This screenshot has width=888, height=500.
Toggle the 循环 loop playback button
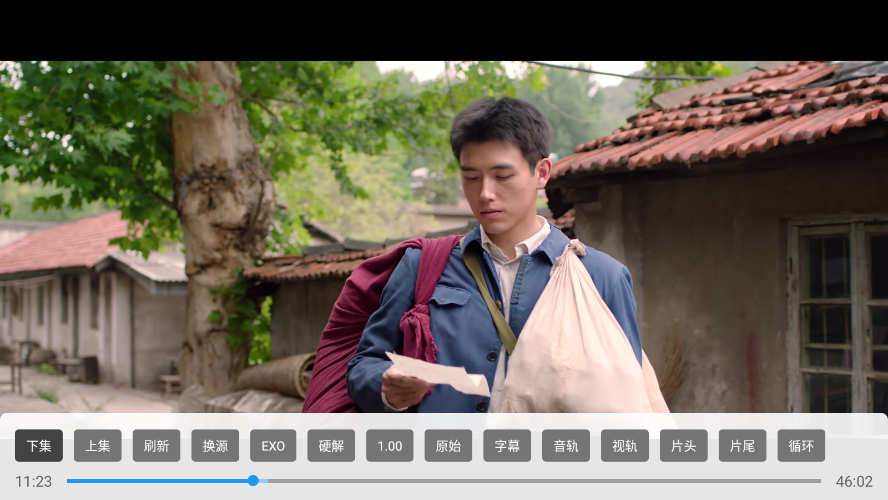coord(801,446)
